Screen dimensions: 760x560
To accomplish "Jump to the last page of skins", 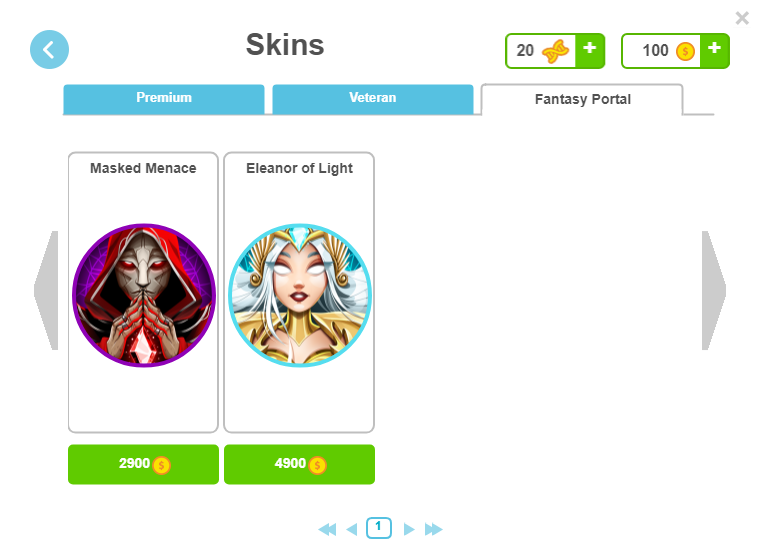I will click(x=434, y=529).
